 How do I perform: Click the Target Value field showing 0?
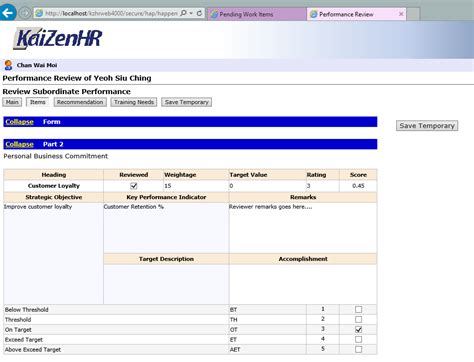(x=267, y=186)
